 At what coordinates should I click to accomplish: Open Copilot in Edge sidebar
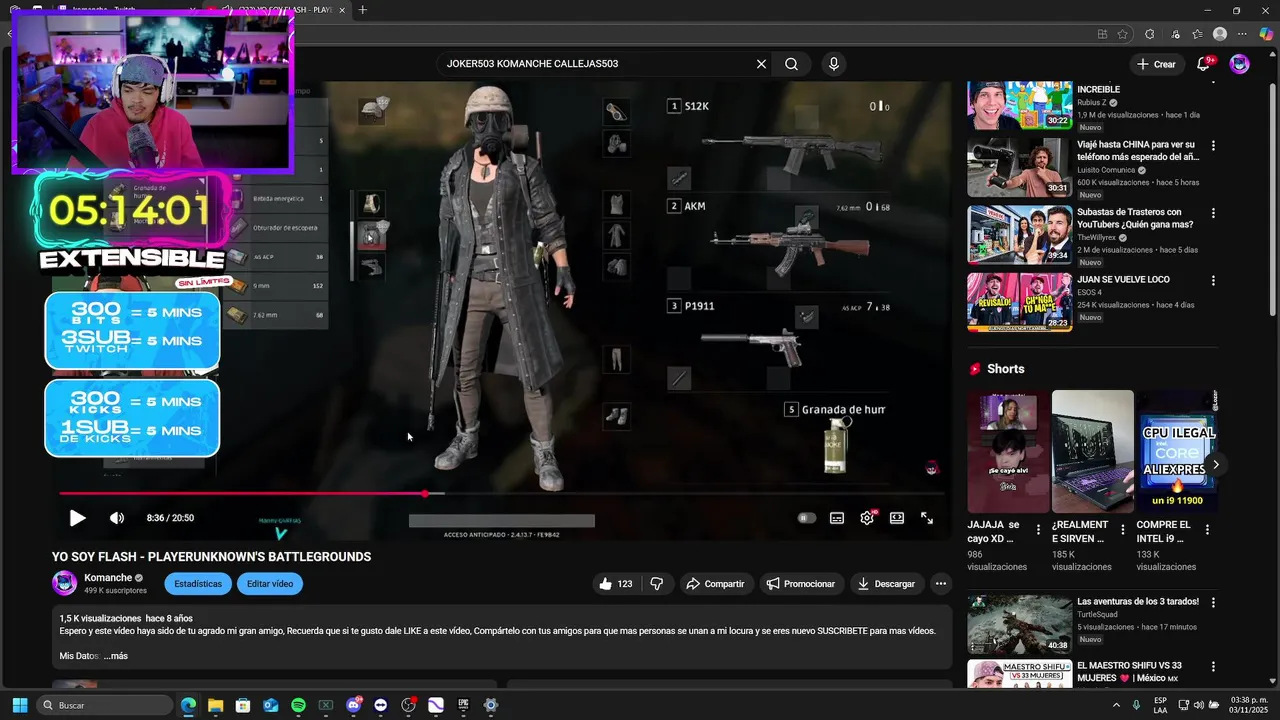[1266, 34]
